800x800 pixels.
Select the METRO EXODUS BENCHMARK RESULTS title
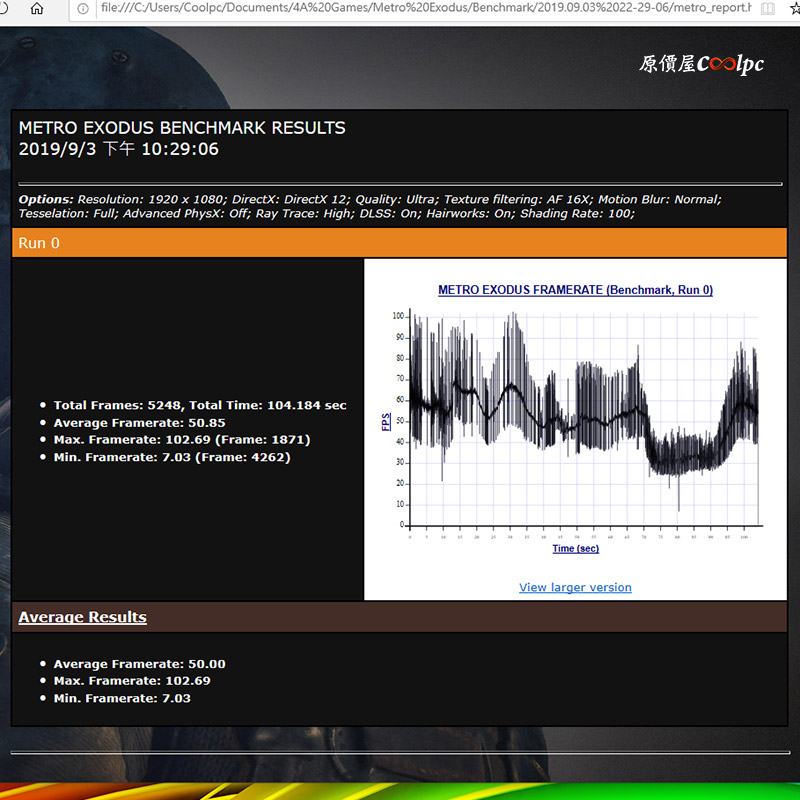click(x=182, y=128)
